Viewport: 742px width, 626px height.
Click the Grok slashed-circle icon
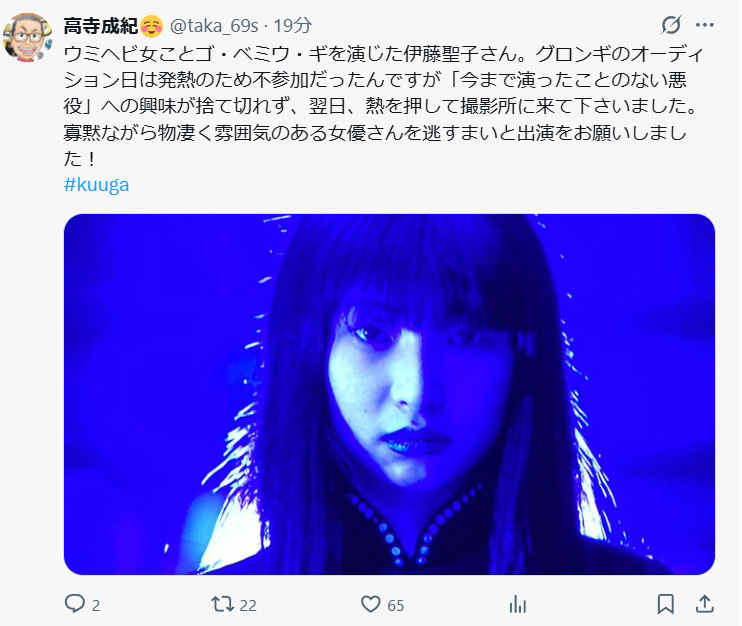671,25
